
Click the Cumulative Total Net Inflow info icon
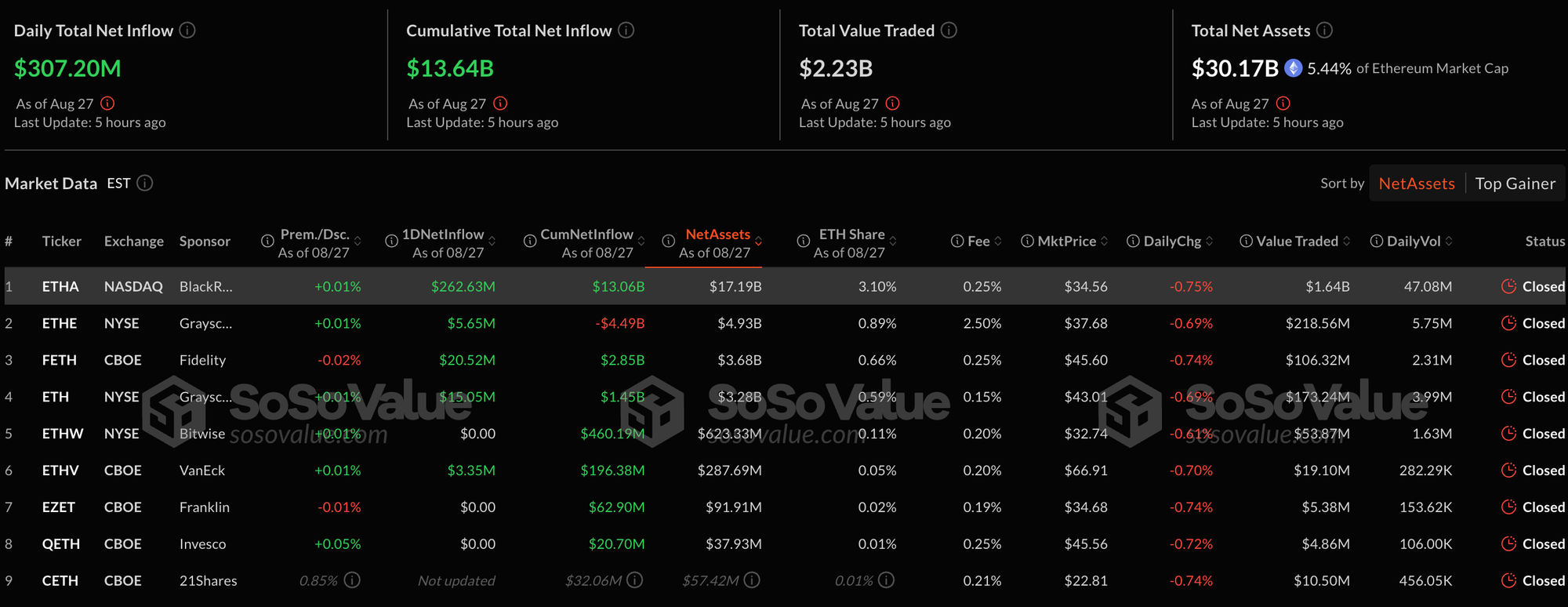tap(625, 31)
